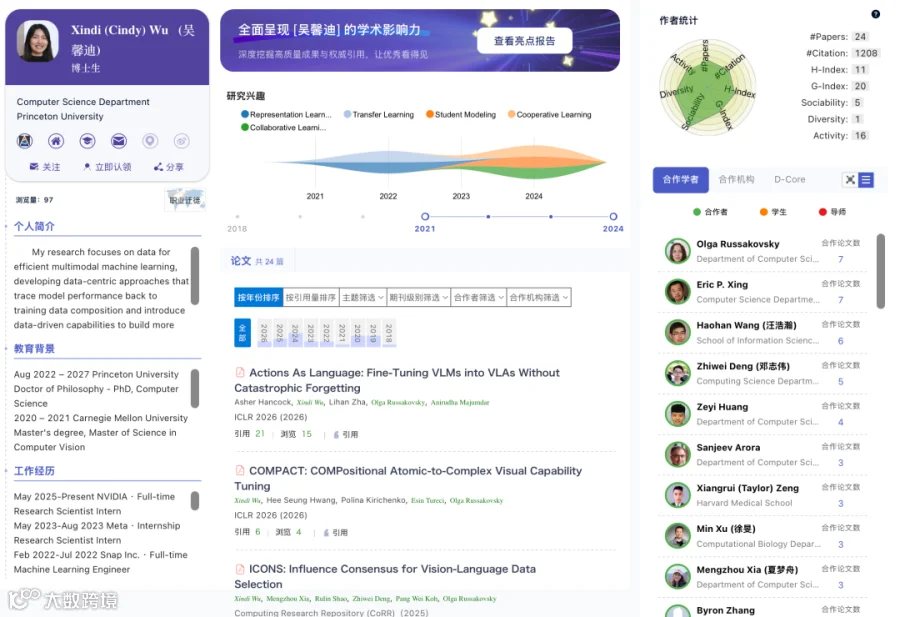The height and width of the screenshot is (617, 900).
Task: Click the 2024 timeline slider handle
Action: 613,216
